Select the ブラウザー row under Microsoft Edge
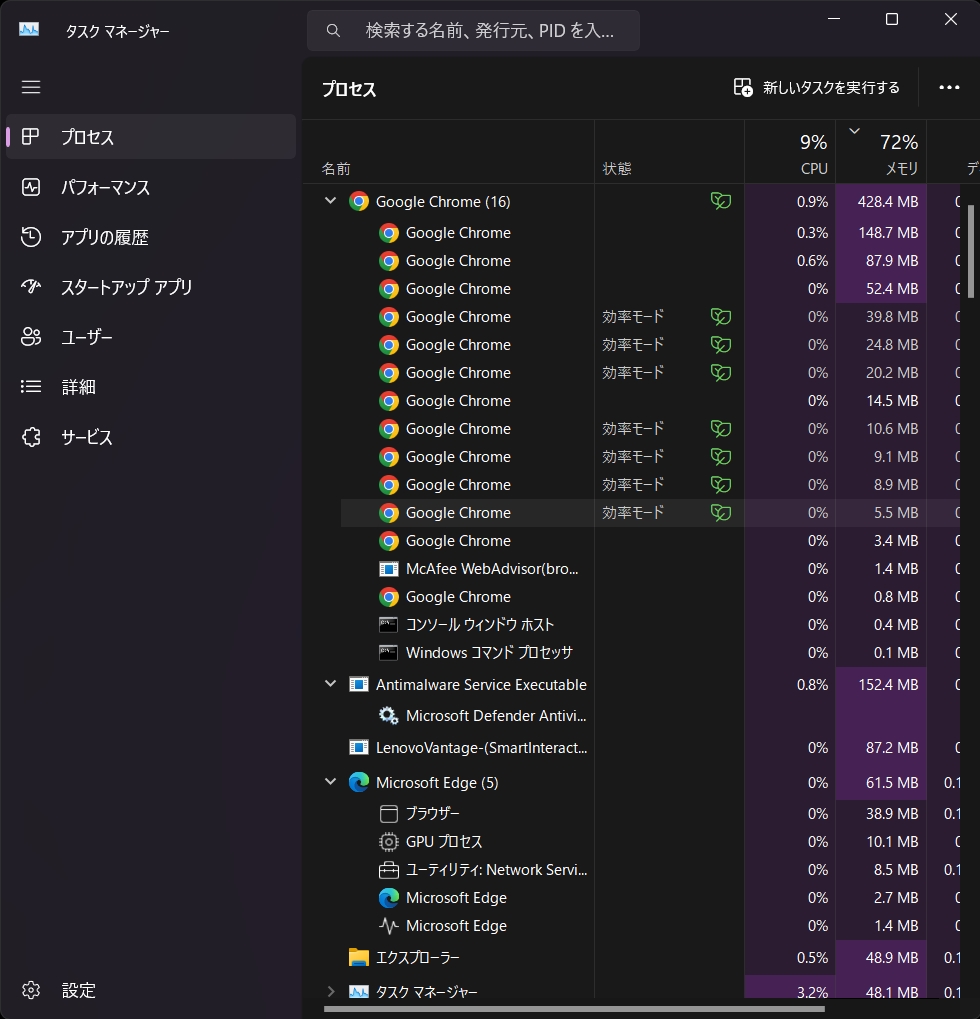This screenshot has width=980, height=1019. [650, 814]
